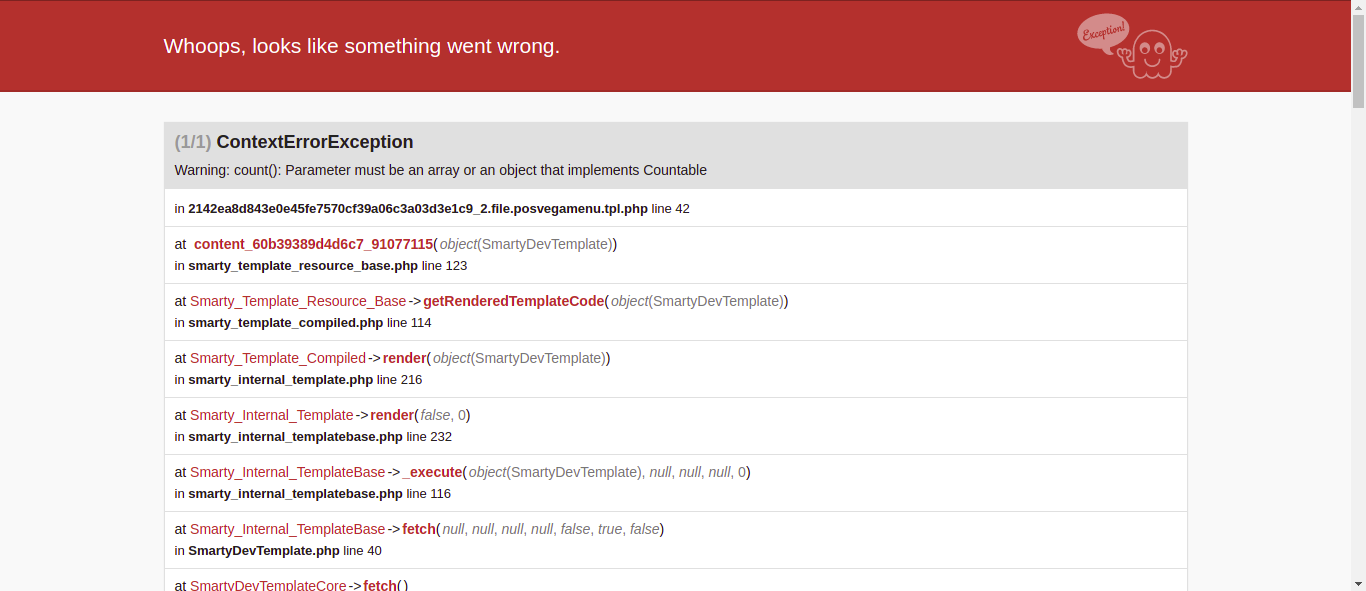Click the ContextErrorException heading
This screenshot has height=591, width=1366.
pyautogui.click(x=314, y=142)
